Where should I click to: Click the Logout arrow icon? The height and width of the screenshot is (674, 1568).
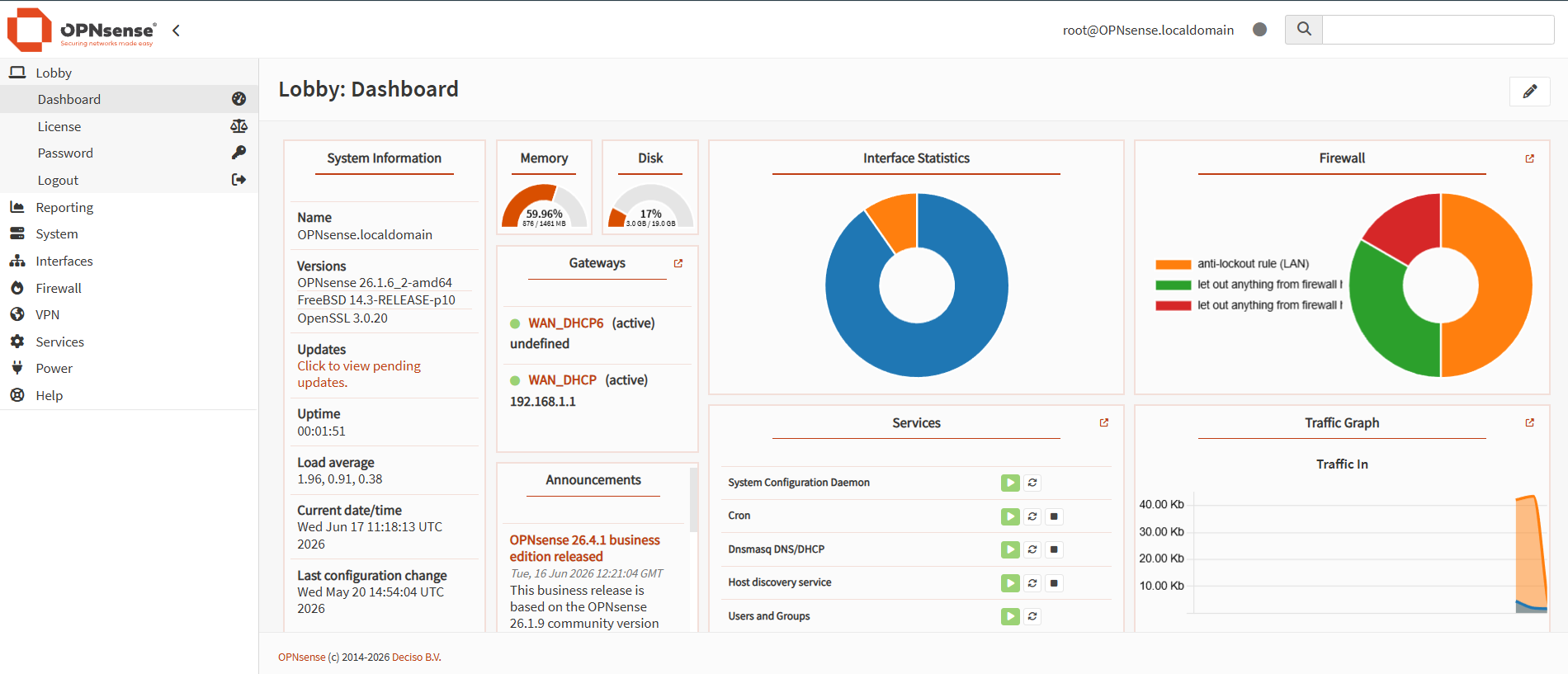click(239, 180)
